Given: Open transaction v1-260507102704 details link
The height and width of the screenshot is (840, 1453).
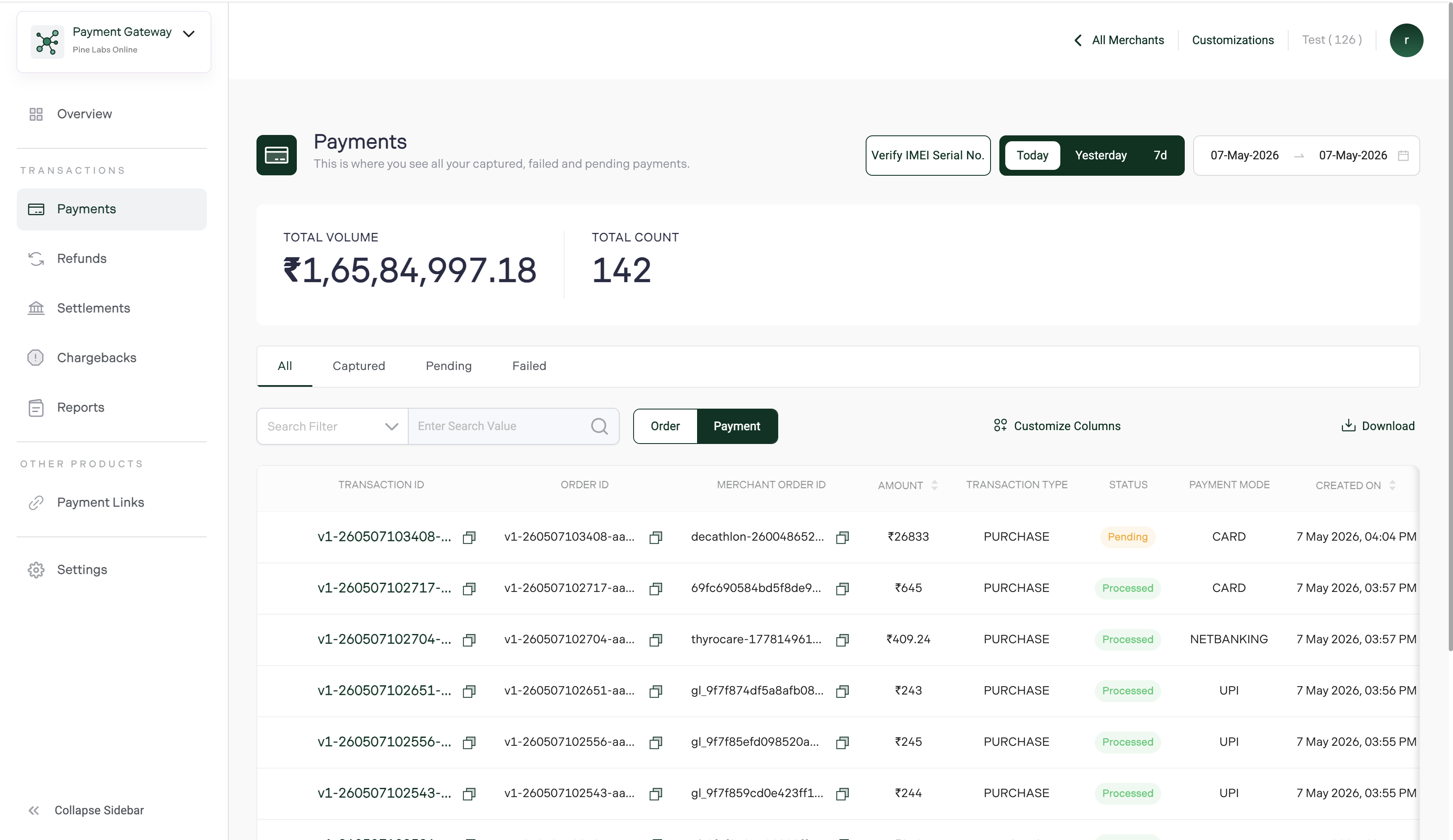Looking at the screenshot, I should pyautogui.click(x=384, y=639).
